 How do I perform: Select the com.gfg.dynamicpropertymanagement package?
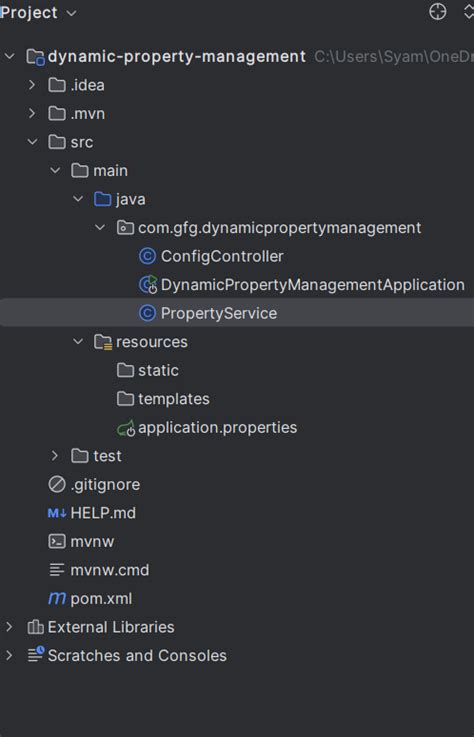269,228
